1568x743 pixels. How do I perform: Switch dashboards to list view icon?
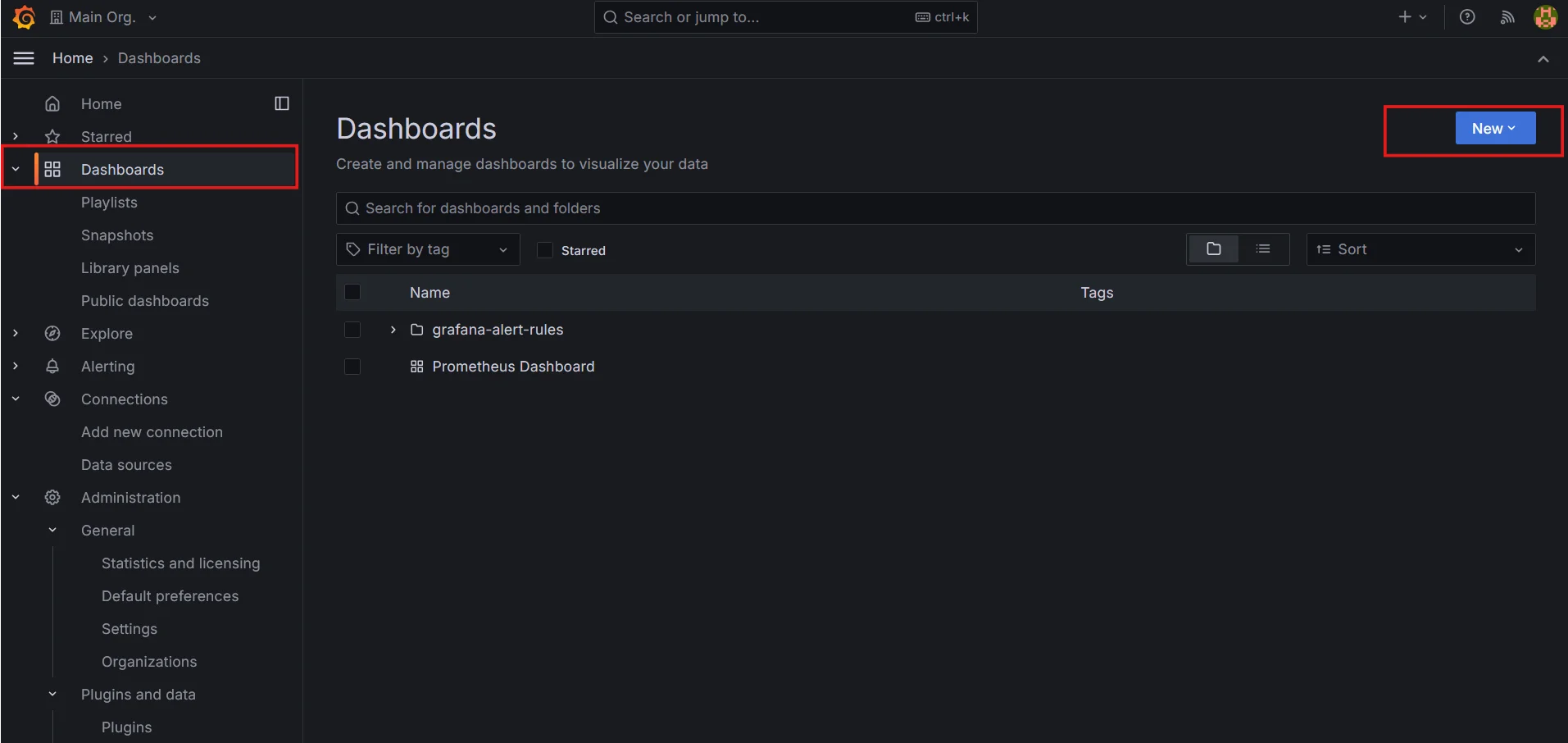coord(1263,248)
